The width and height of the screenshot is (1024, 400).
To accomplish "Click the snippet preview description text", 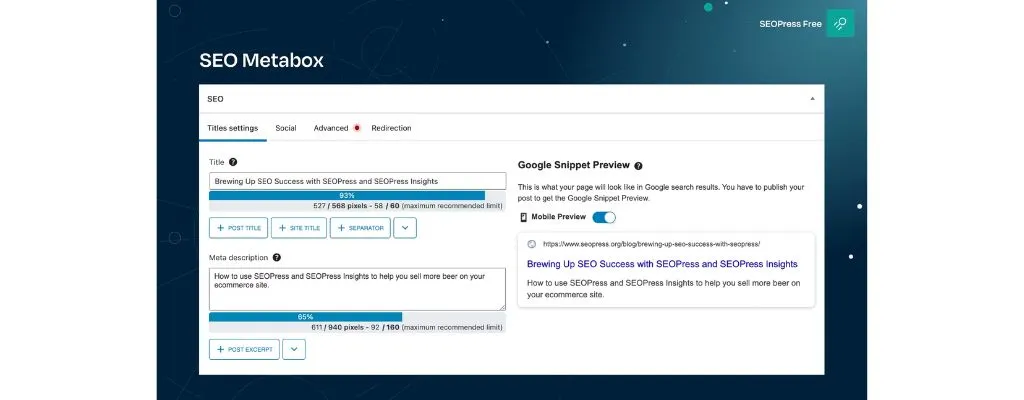I will click(x=664, y=289).
